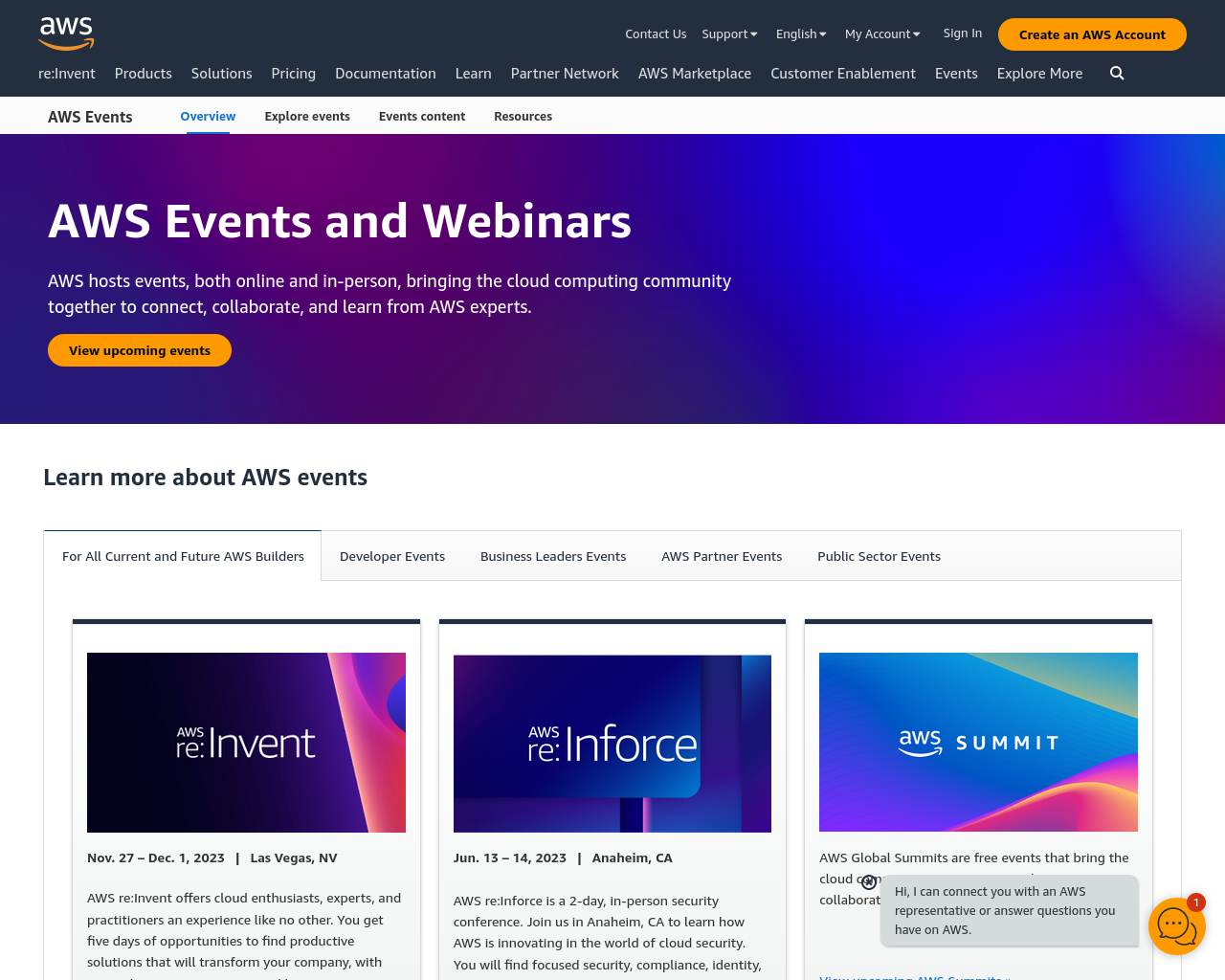The image size is (1225, 980).
Task: Click the Sign In link
Action: click(962, 33)
